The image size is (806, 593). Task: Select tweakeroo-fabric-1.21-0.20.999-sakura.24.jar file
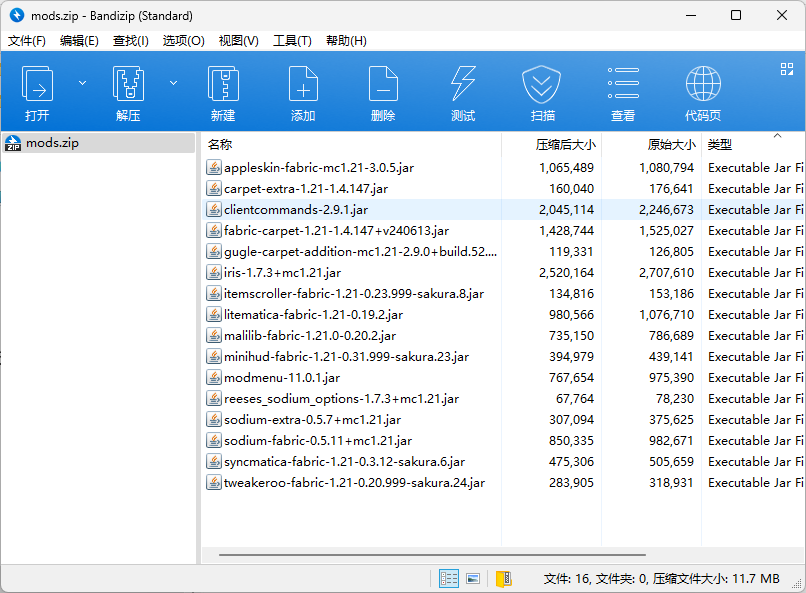point(354,483)
